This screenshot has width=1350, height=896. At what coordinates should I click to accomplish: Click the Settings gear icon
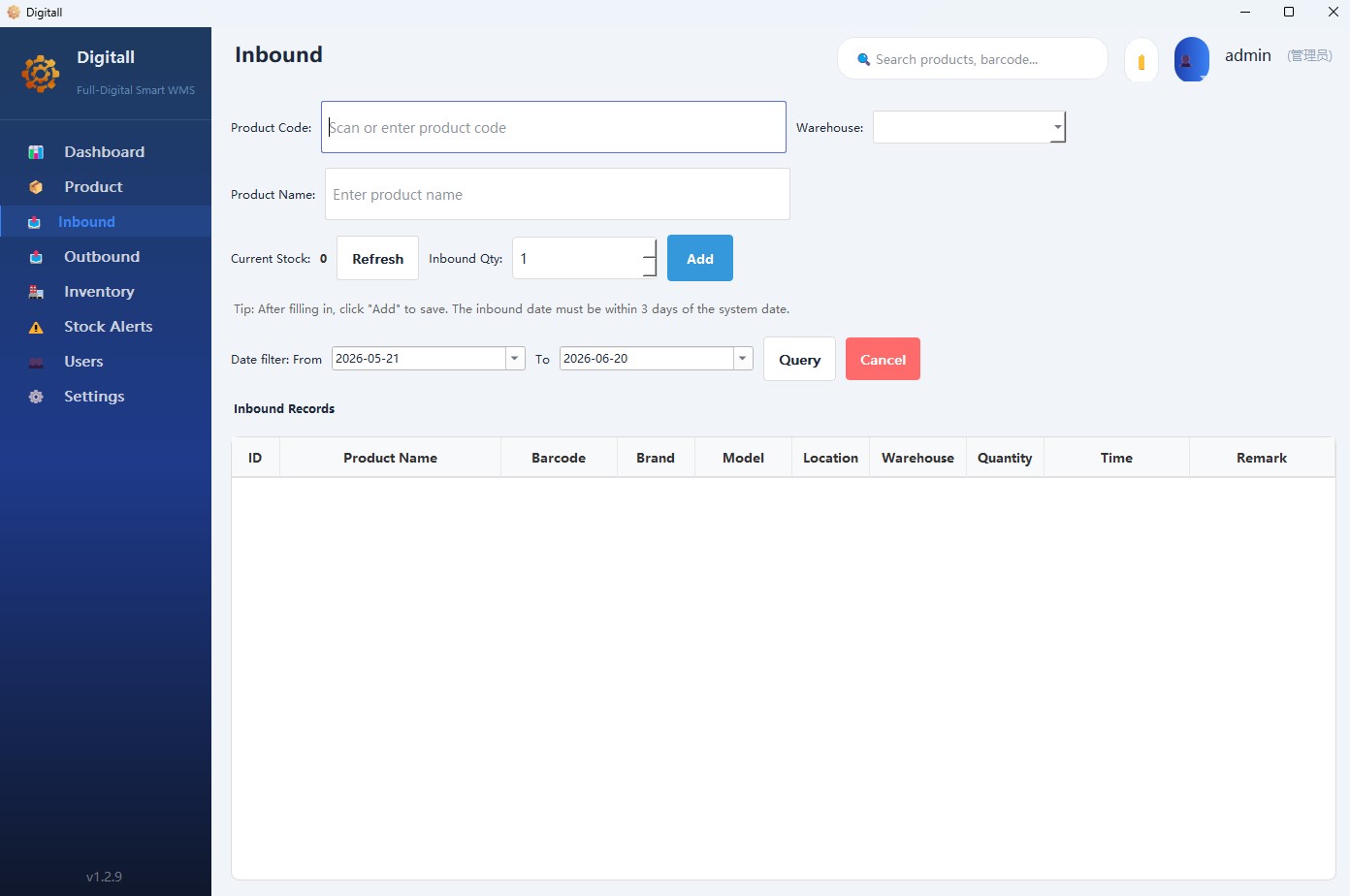pyautogui.click(x=36, y=397)
